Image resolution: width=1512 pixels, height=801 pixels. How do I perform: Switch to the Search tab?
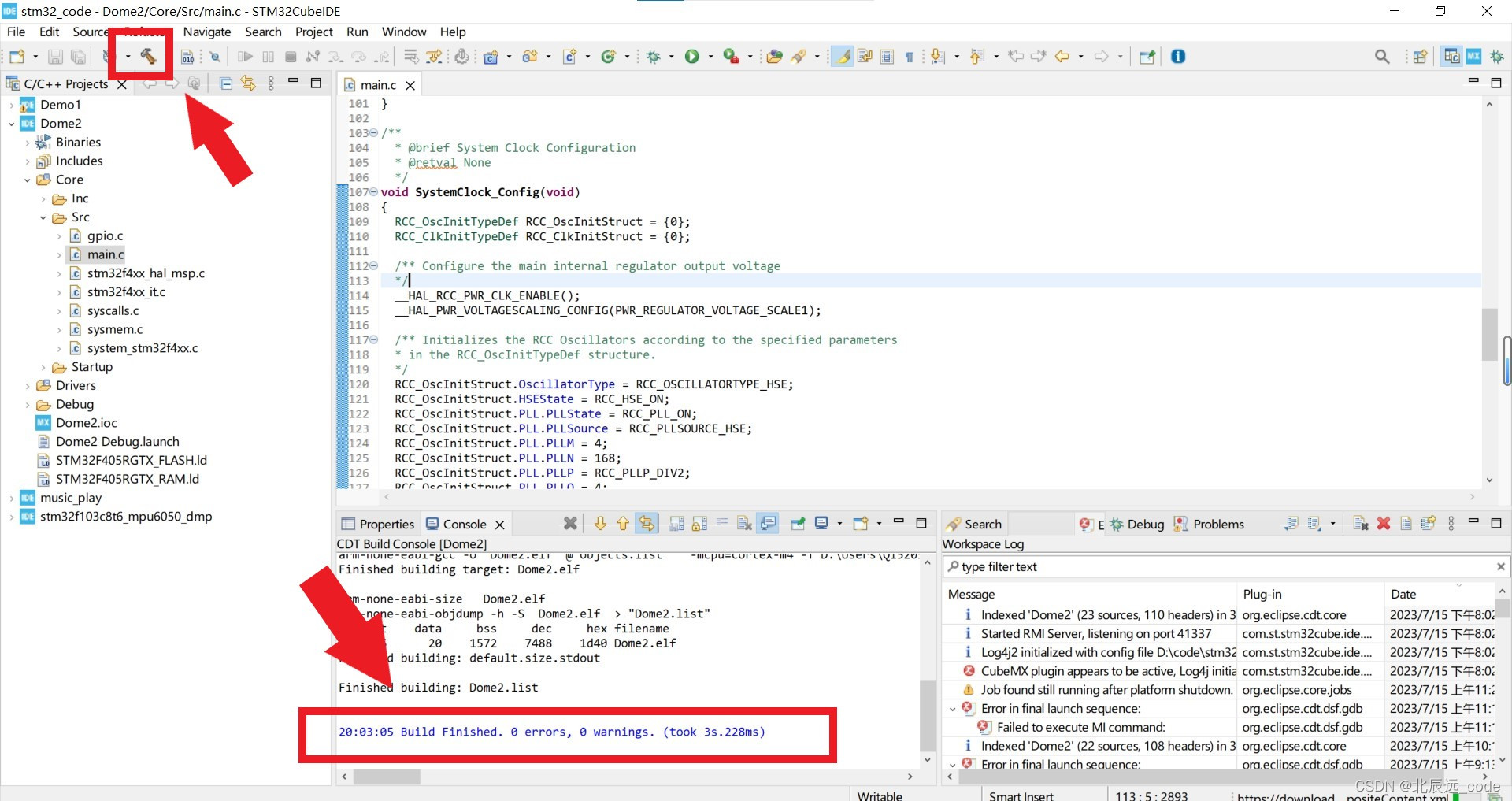point(975,524)
